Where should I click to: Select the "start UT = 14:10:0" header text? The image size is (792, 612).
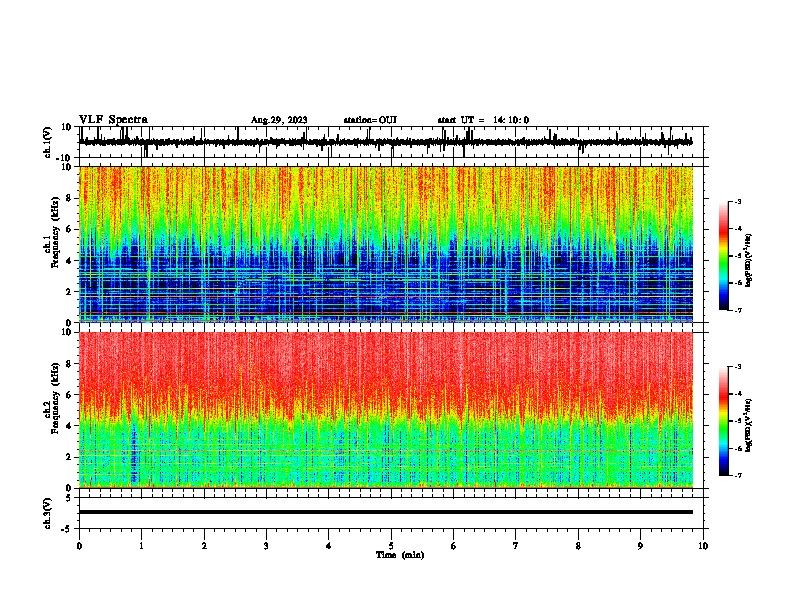point(483,120)
